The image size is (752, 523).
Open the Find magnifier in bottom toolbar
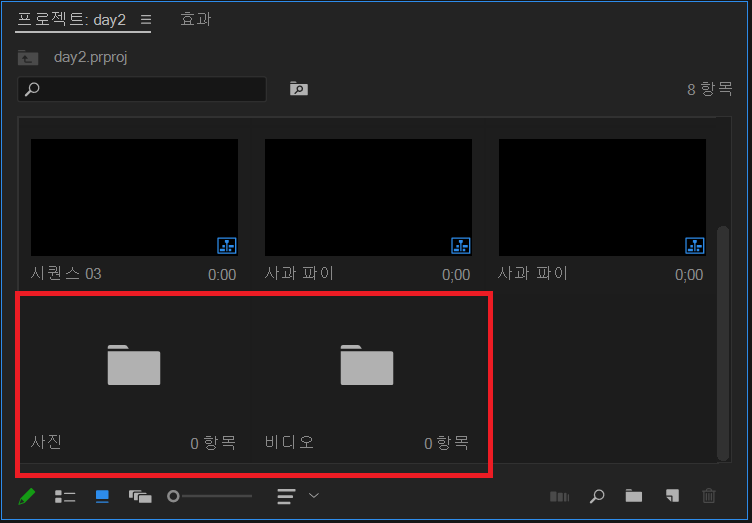tap(597, 496)
